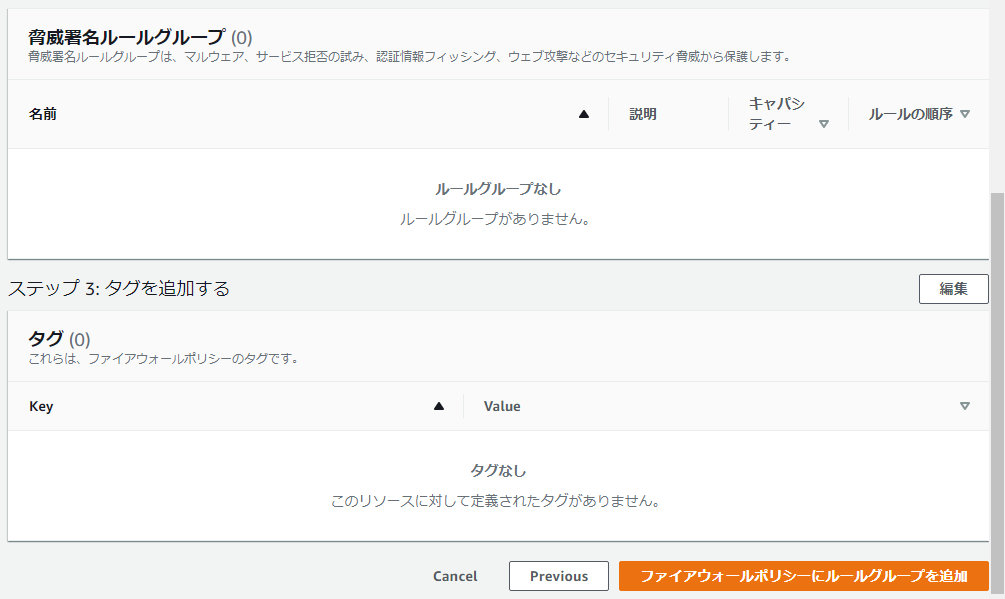Viewport: 1005px width, 599px height.
Task: Go back with the Previous button
Action: [x=559, y=576]
